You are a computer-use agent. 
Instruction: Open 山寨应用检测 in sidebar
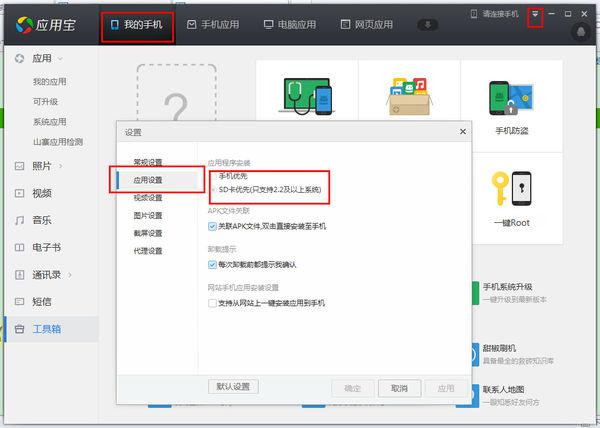click(58, 142)
